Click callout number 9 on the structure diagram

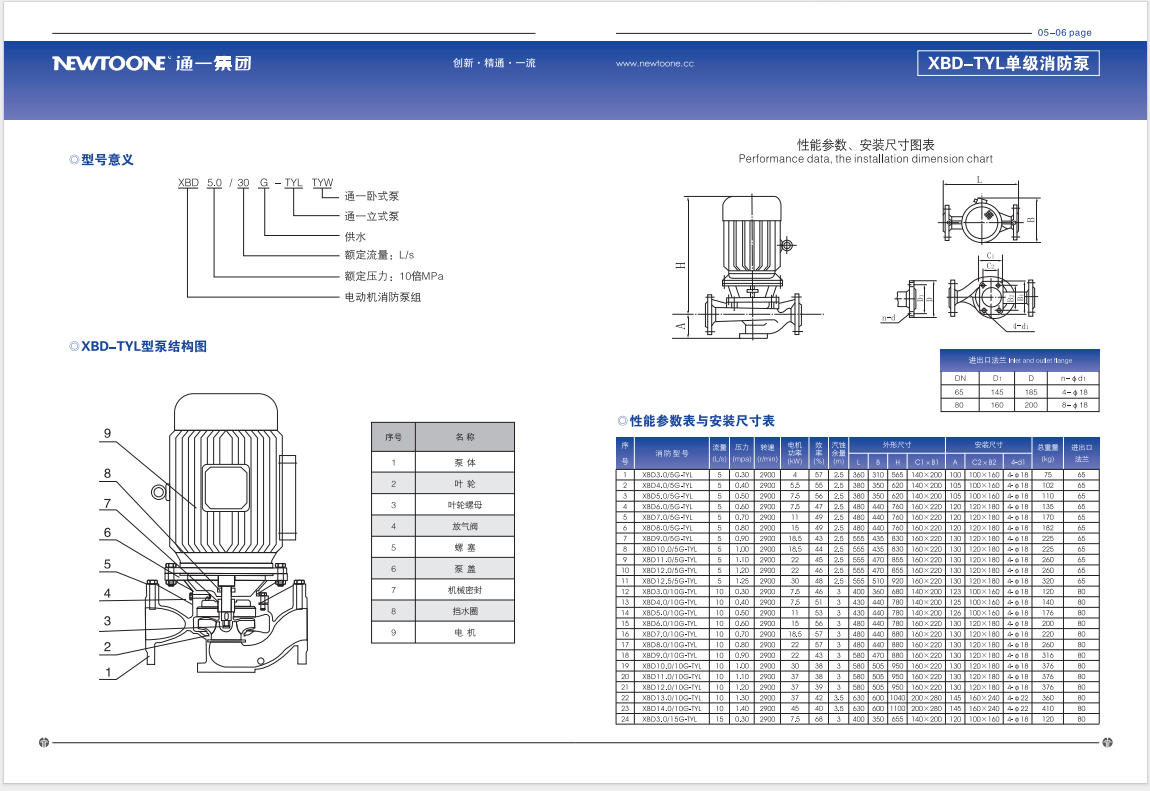click(107, 434)
